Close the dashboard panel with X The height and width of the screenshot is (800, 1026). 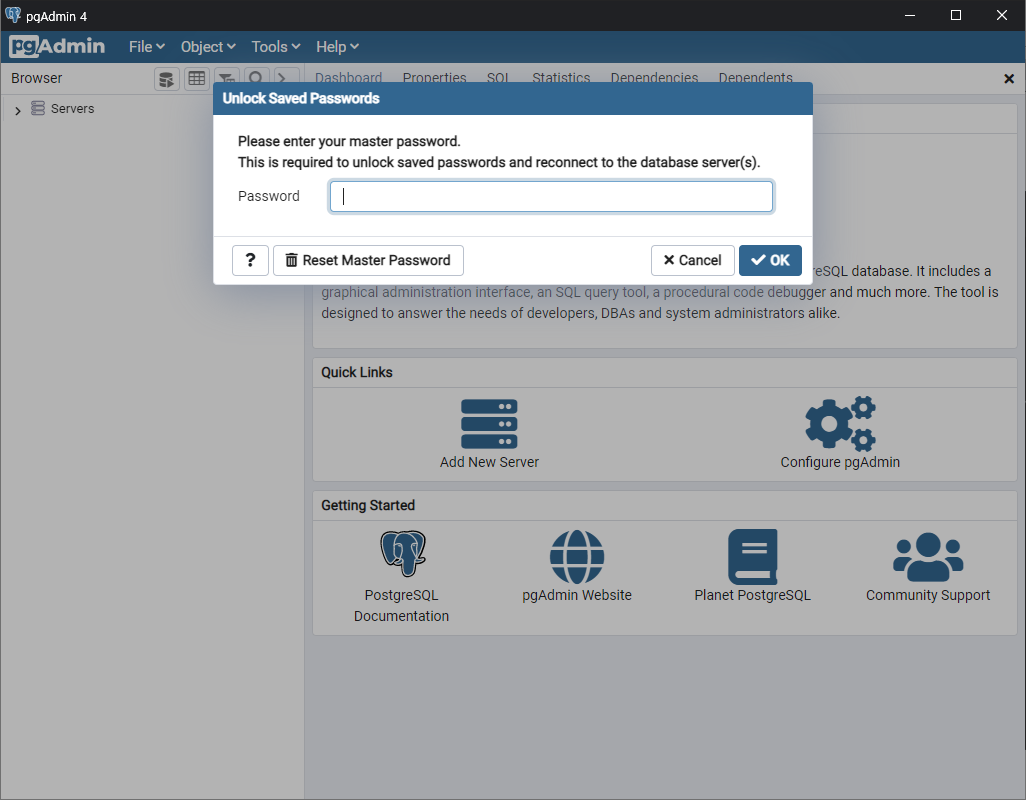[1009, 78]
